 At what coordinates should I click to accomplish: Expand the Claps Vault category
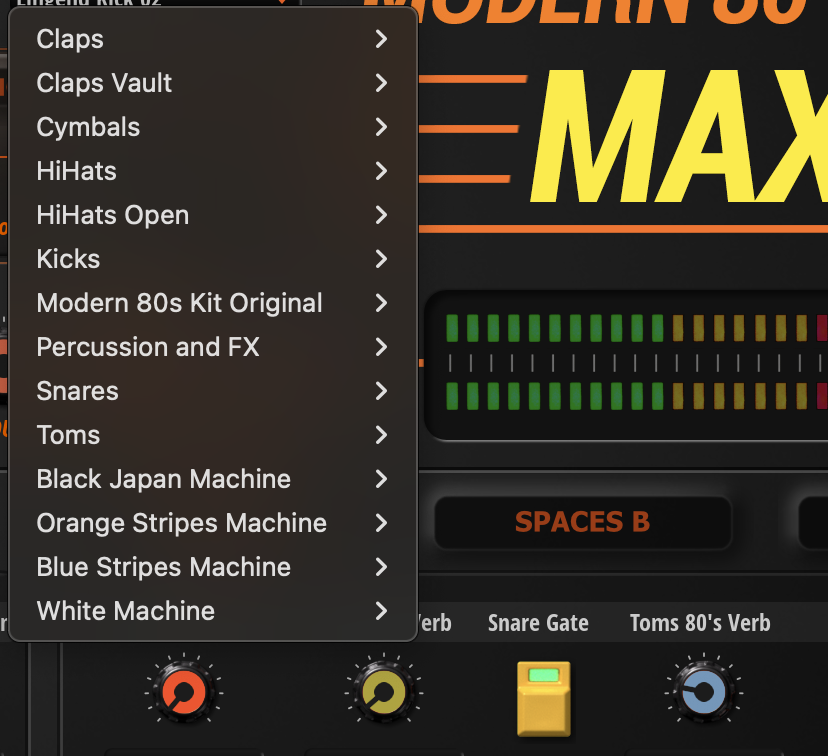coord(104,83)
